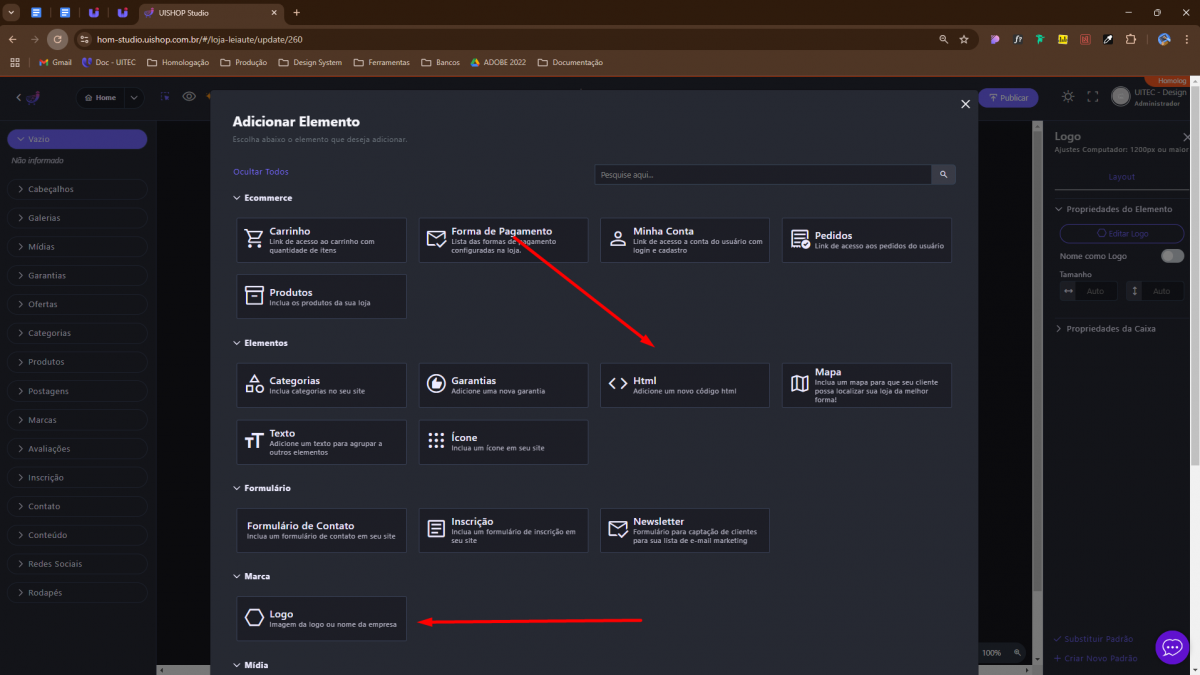Viewport: 1200px width, 675px height.
Task: Toggle the preview eye icon in toolbar
Action: pyautogui.click(x=188, y=97)
